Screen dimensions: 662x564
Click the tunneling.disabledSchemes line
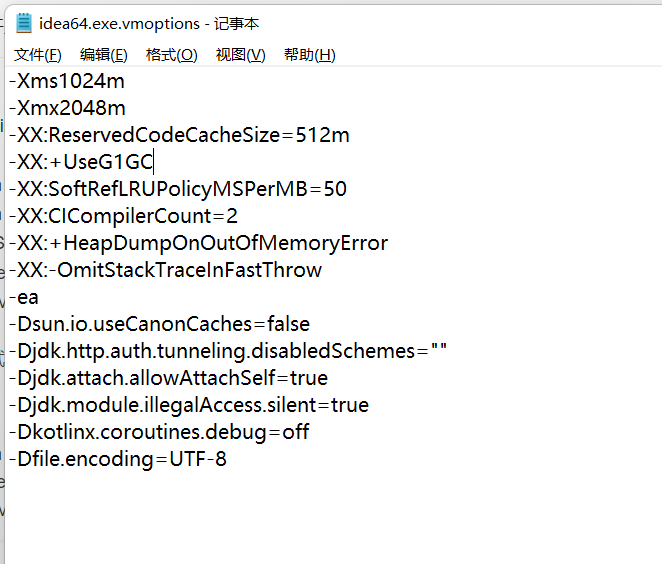pyautogui.click(x=227, y=351)
